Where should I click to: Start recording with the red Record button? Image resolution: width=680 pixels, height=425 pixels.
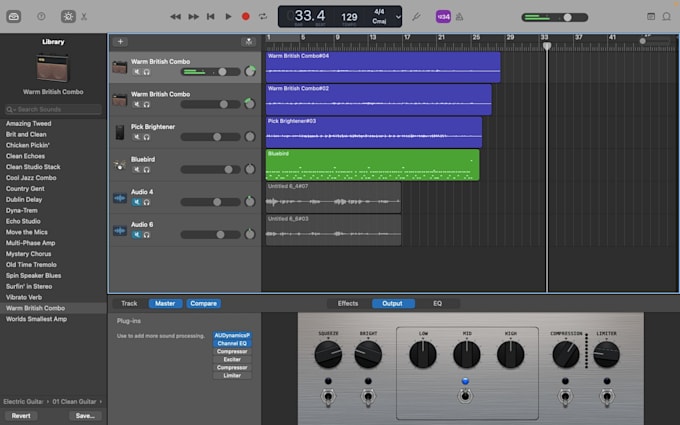pyautogui.click(x=245, y=16)
